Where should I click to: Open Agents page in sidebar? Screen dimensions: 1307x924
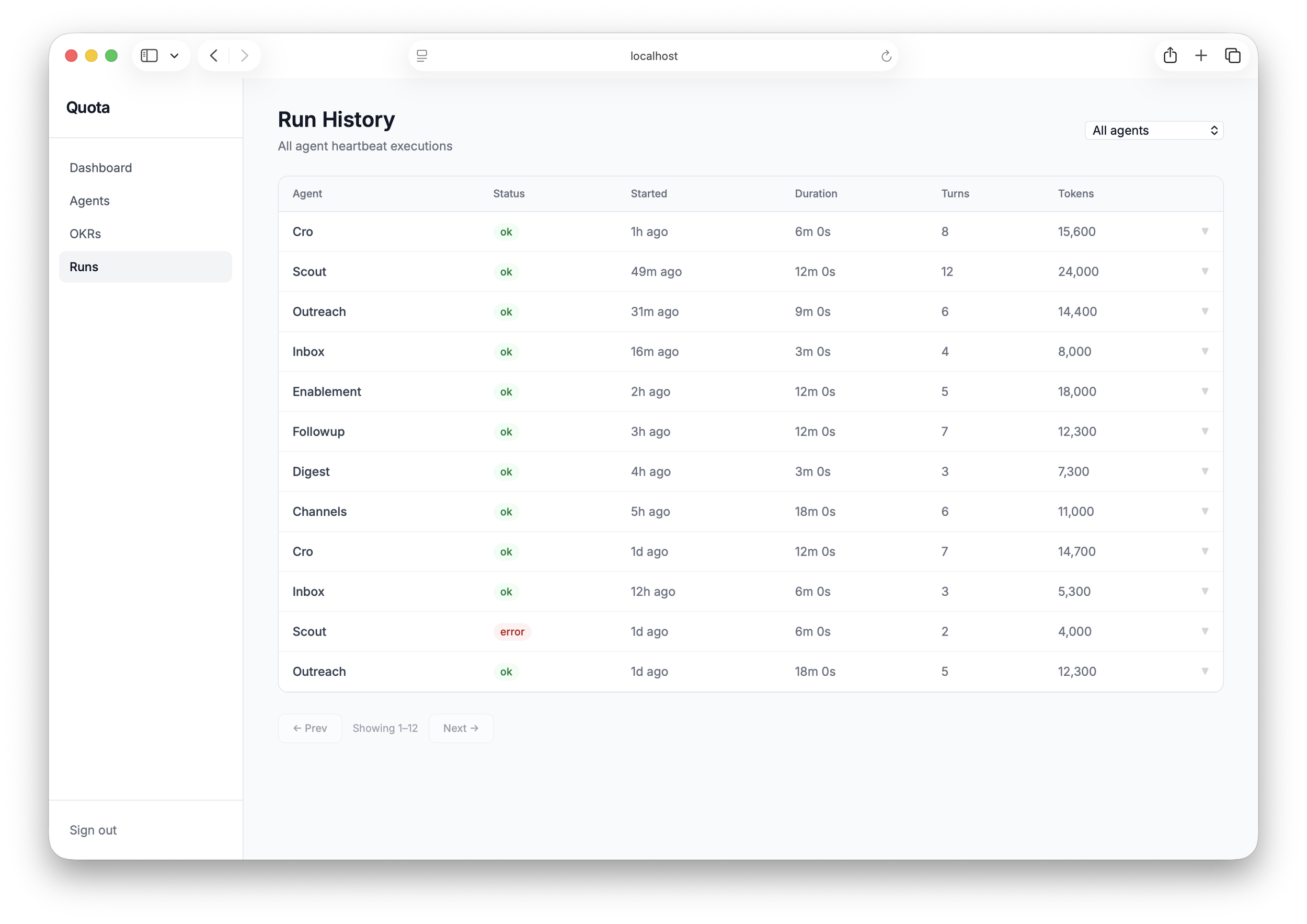[89, 201]
